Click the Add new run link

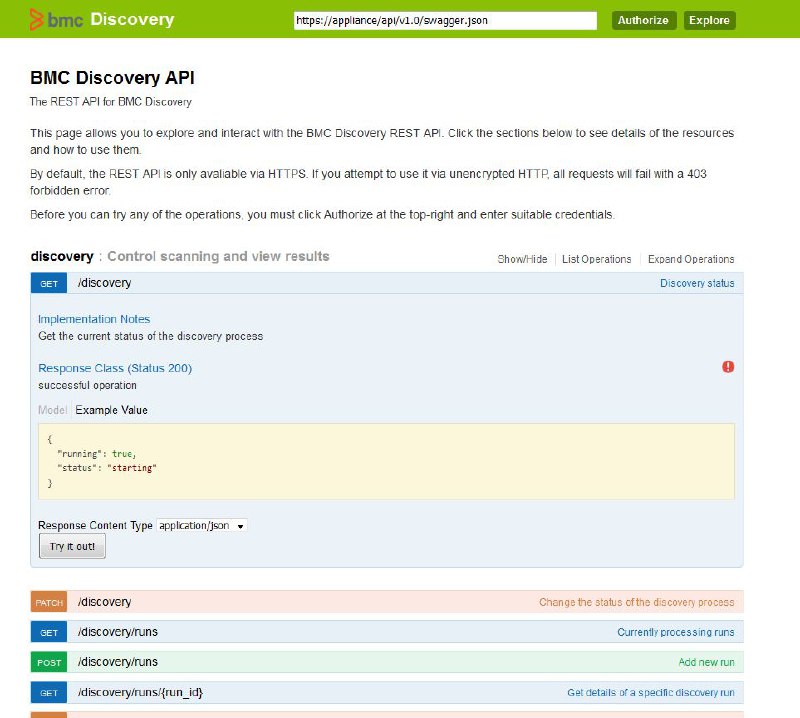(706, 662)
